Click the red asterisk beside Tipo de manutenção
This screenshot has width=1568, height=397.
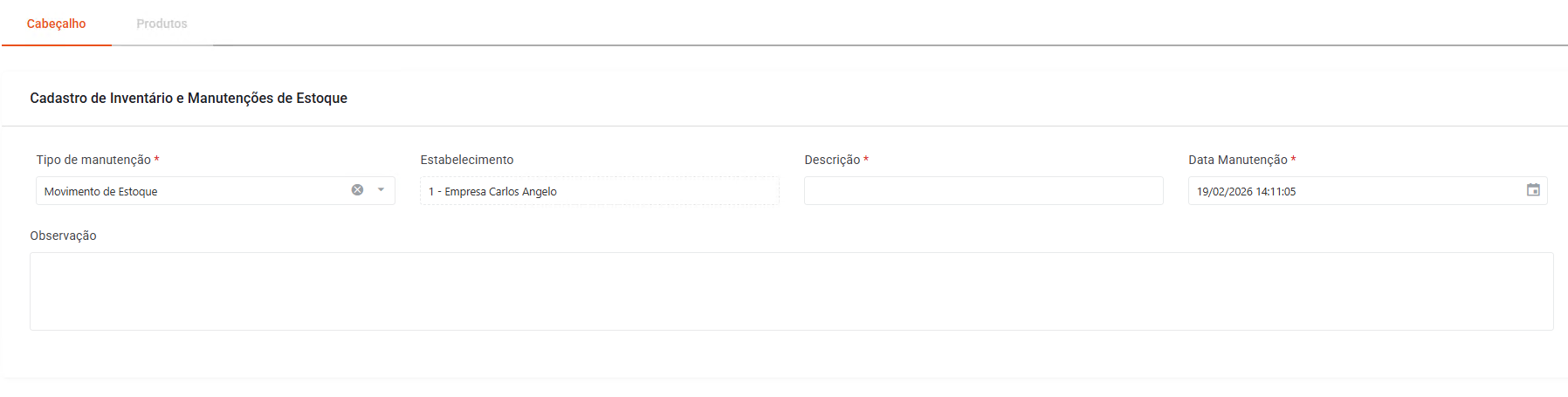156,160
